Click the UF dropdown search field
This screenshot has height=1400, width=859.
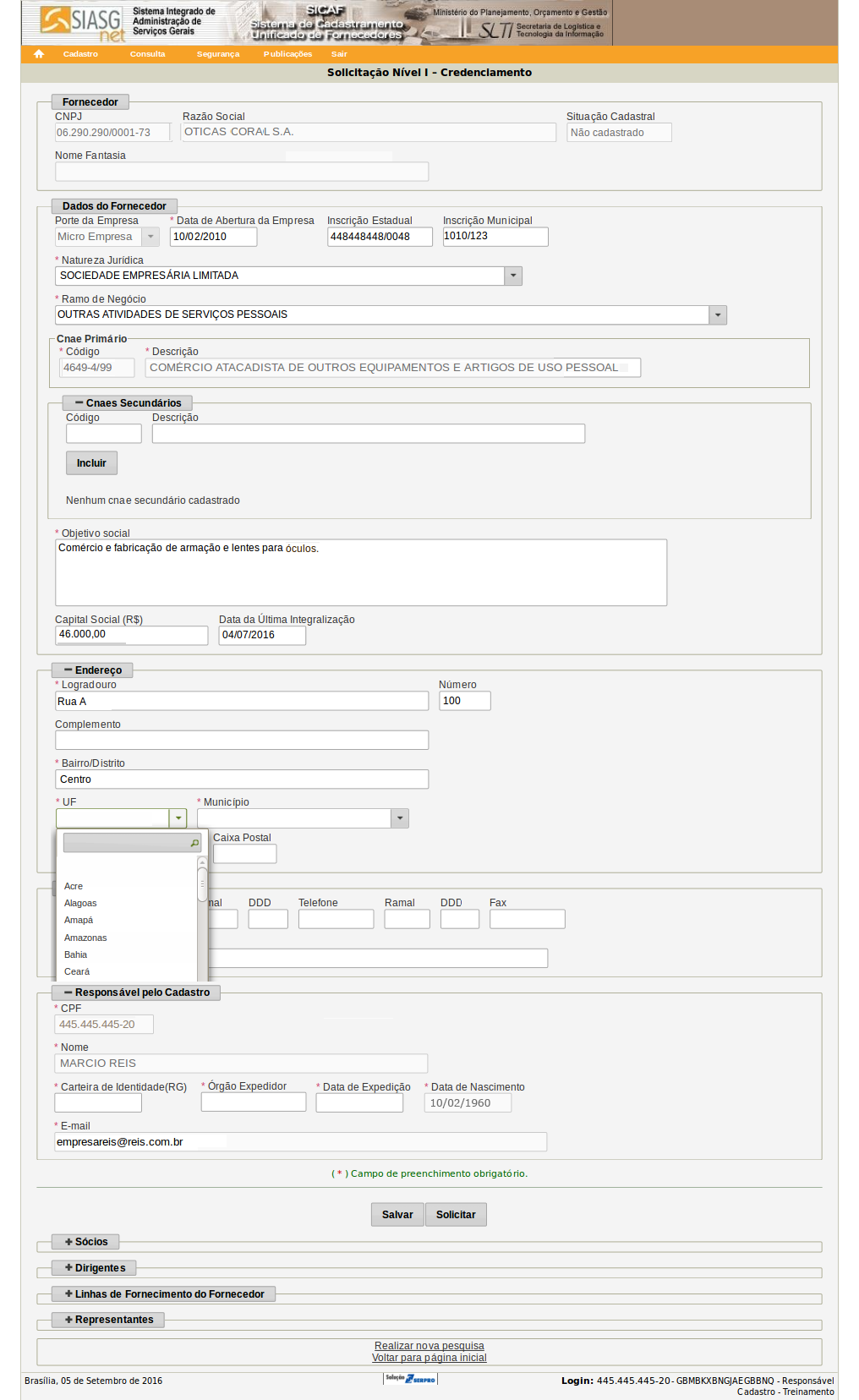tap(132, 843)
